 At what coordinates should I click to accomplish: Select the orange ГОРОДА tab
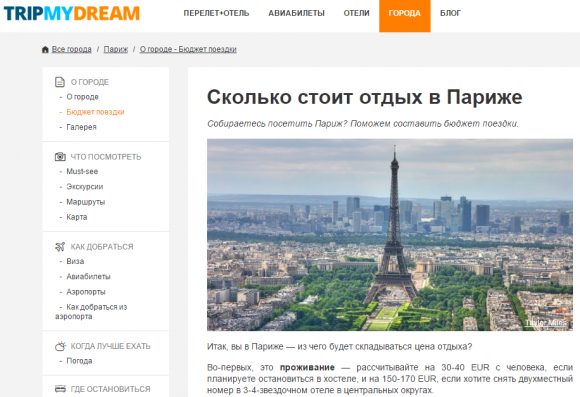405,16
